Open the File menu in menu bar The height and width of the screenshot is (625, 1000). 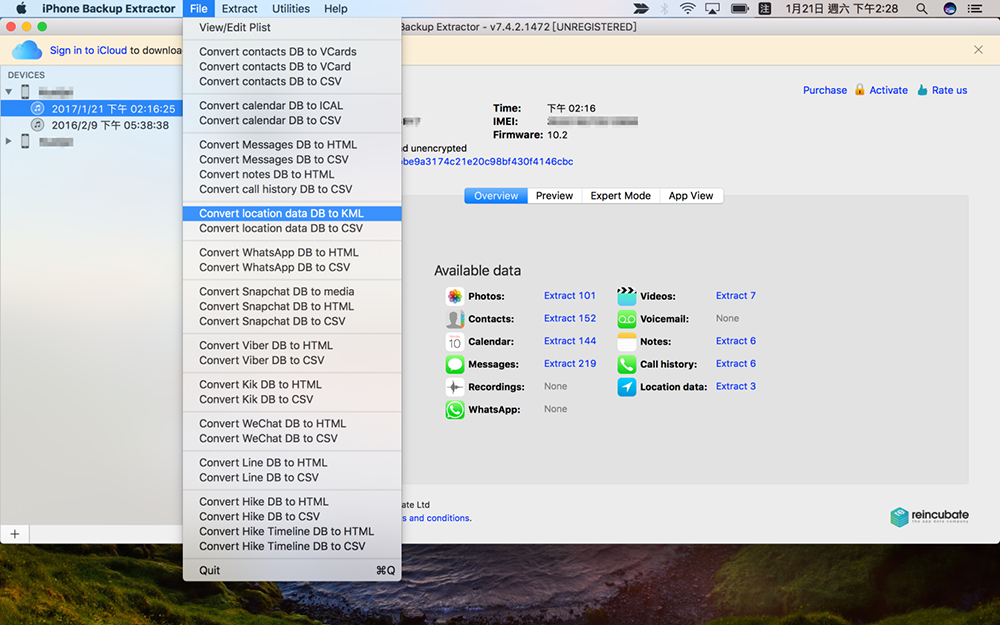click(x=198, y=8)
